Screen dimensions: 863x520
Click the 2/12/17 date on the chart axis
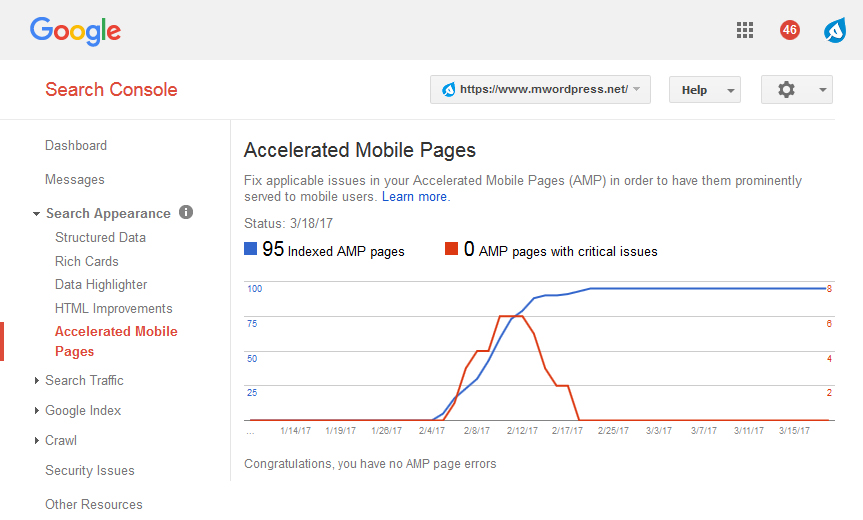pyautogui.click(x=522, y=430)
